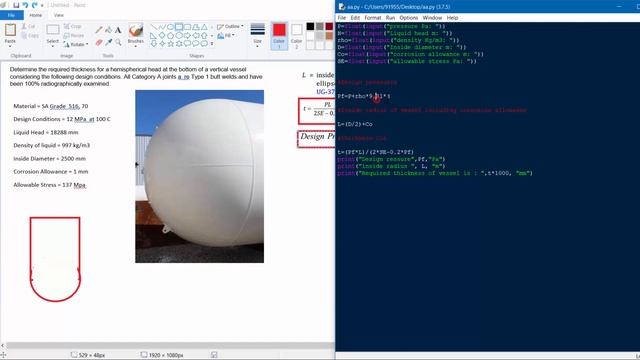640x360 pixels.
Task: Click the code line 'L=(D/2)+Co'
Action: tap(355, 124)
